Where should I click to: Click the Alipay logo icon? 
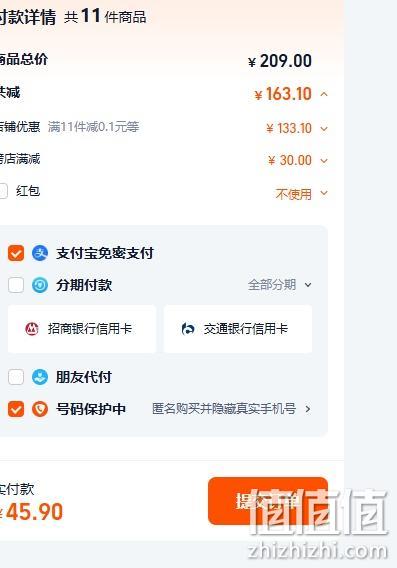coord(40,253)
